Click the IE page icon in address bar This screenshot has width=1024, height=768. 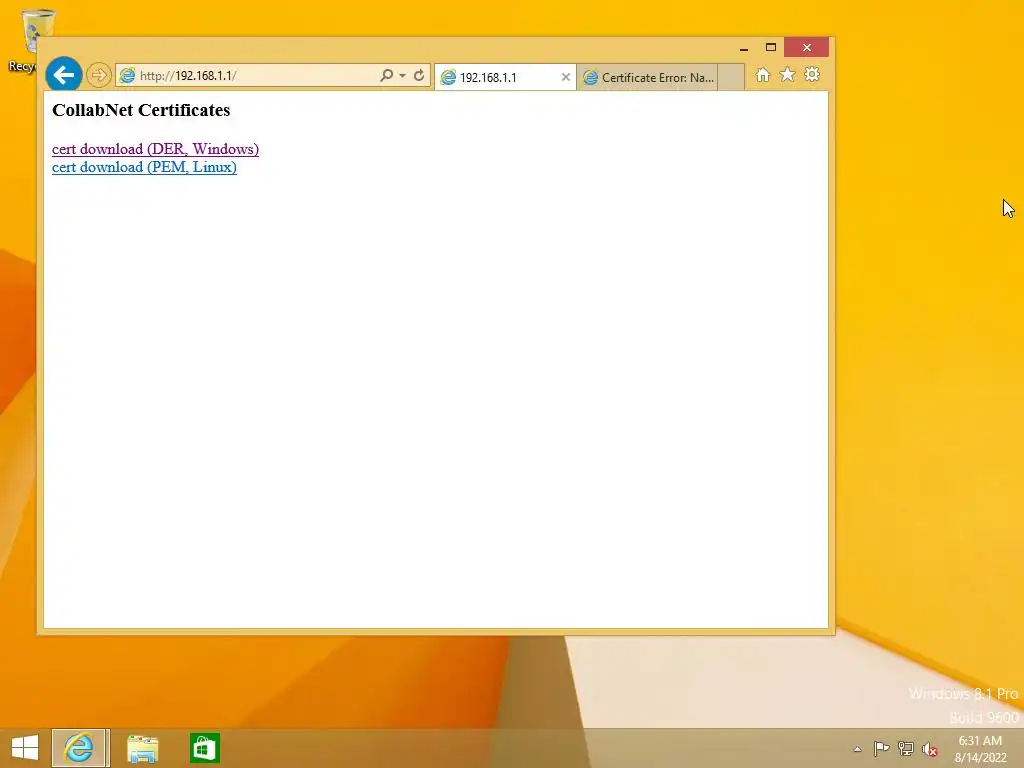127,75
